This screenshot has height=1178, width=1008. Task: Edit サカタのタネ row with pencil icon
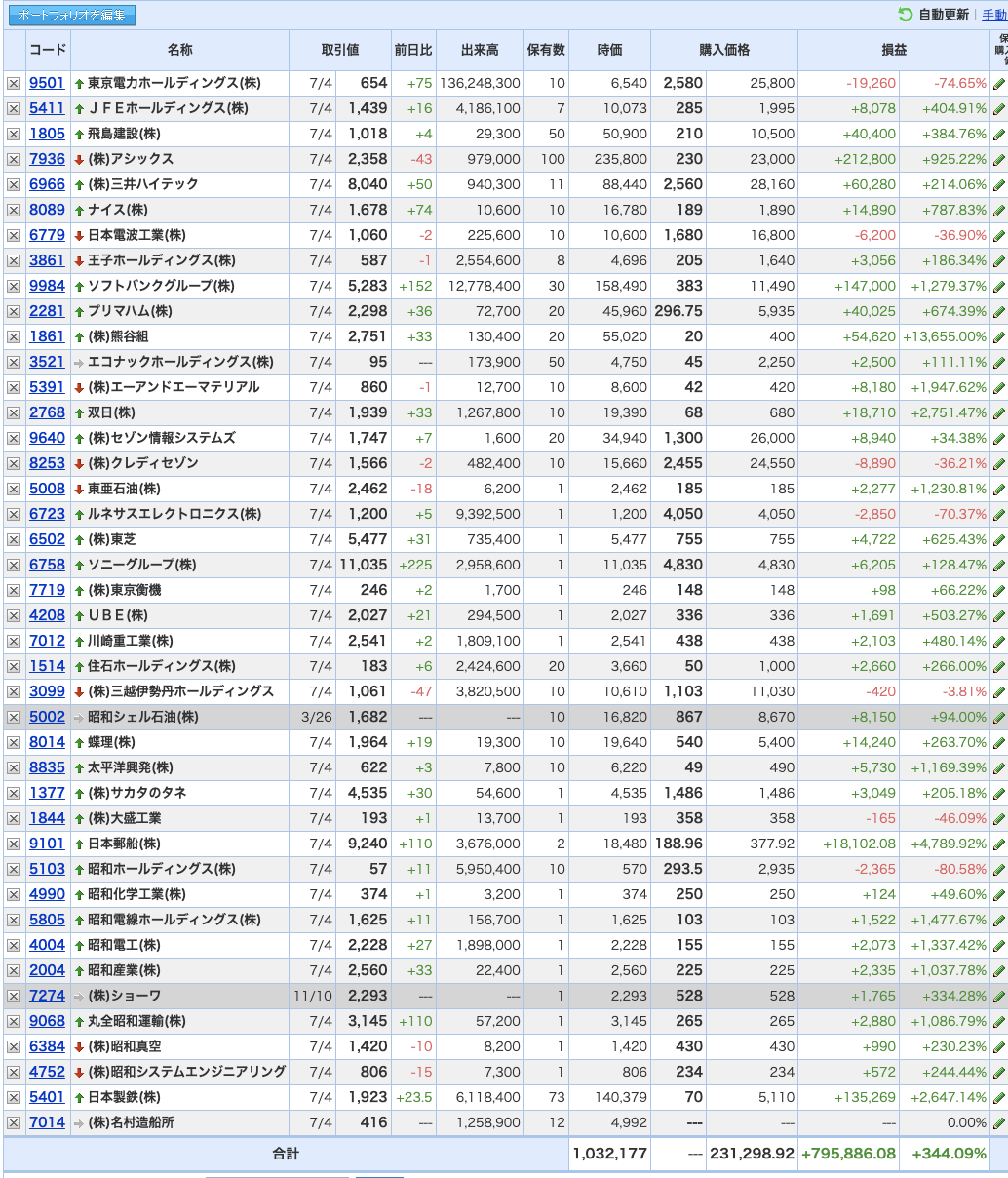[x=999, y=793]
